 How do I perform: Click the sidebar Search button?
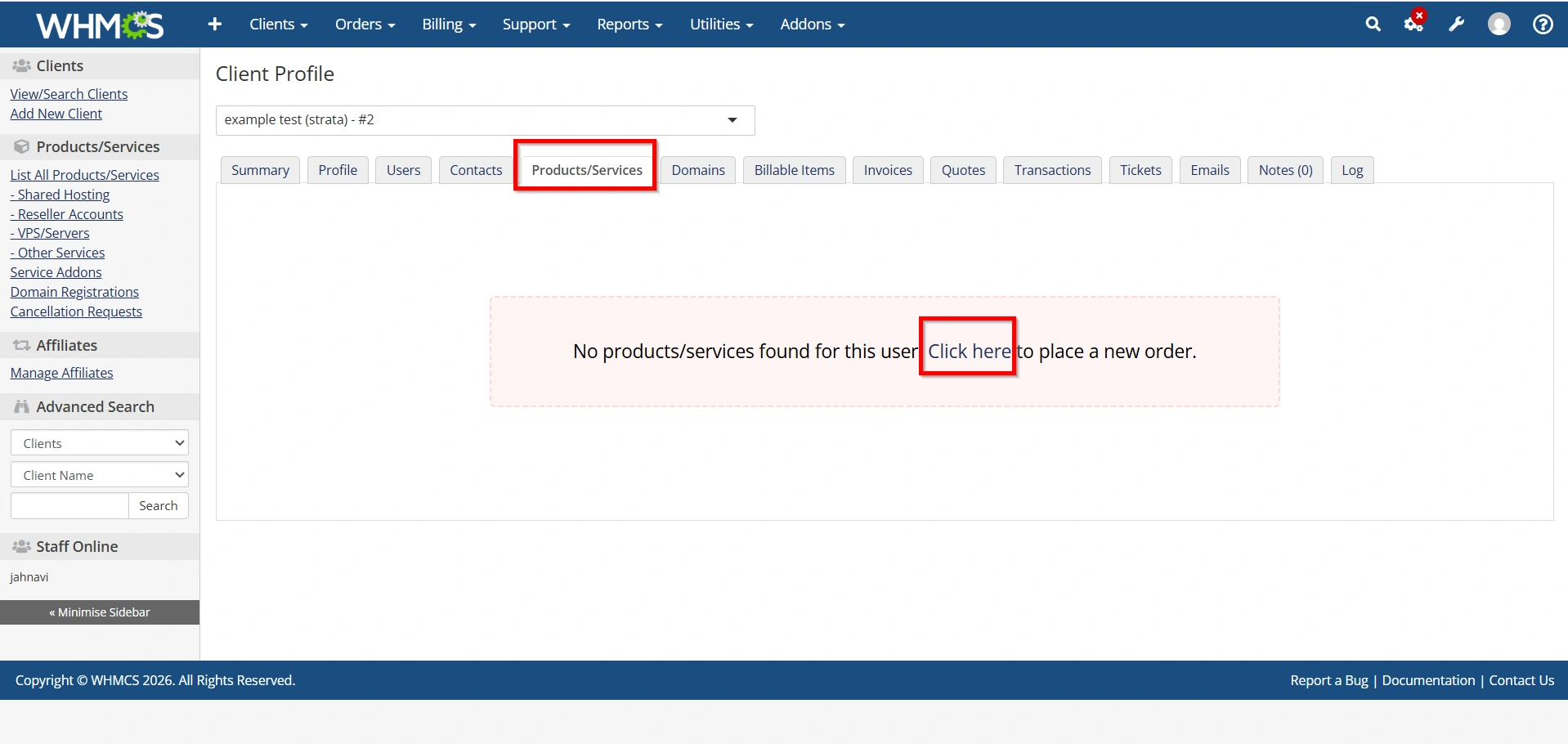[159, 505]
